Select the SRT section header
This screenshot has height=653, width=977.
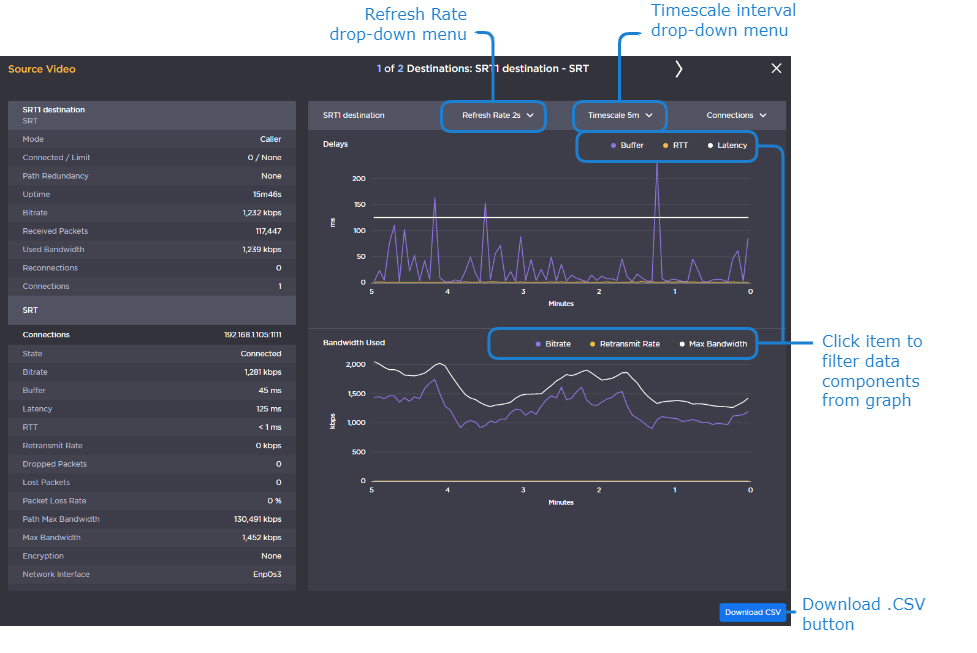click(152, 311)
